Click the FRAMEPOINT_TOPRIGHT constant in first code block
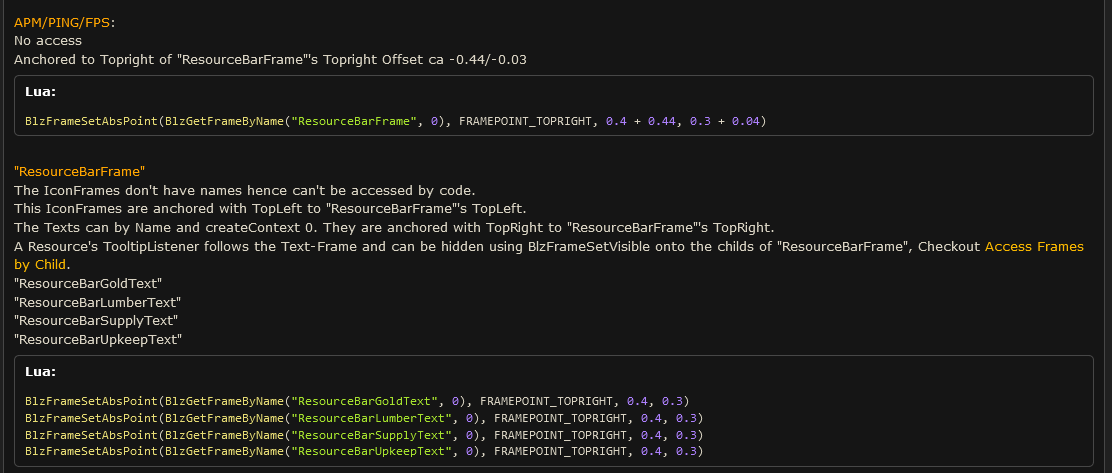 click(x=525, y=121)
